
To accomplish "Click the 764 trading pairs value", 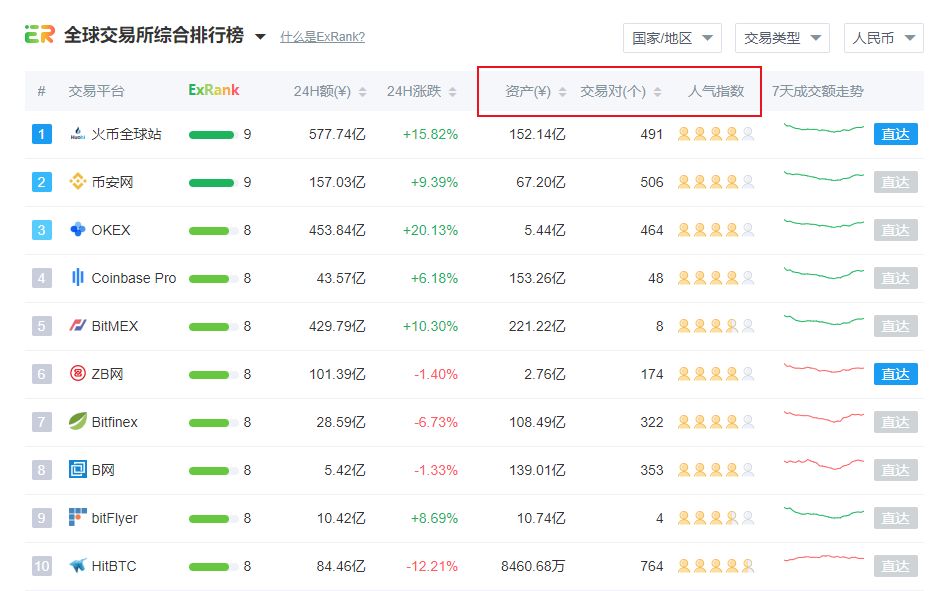I will coord(651,566).
